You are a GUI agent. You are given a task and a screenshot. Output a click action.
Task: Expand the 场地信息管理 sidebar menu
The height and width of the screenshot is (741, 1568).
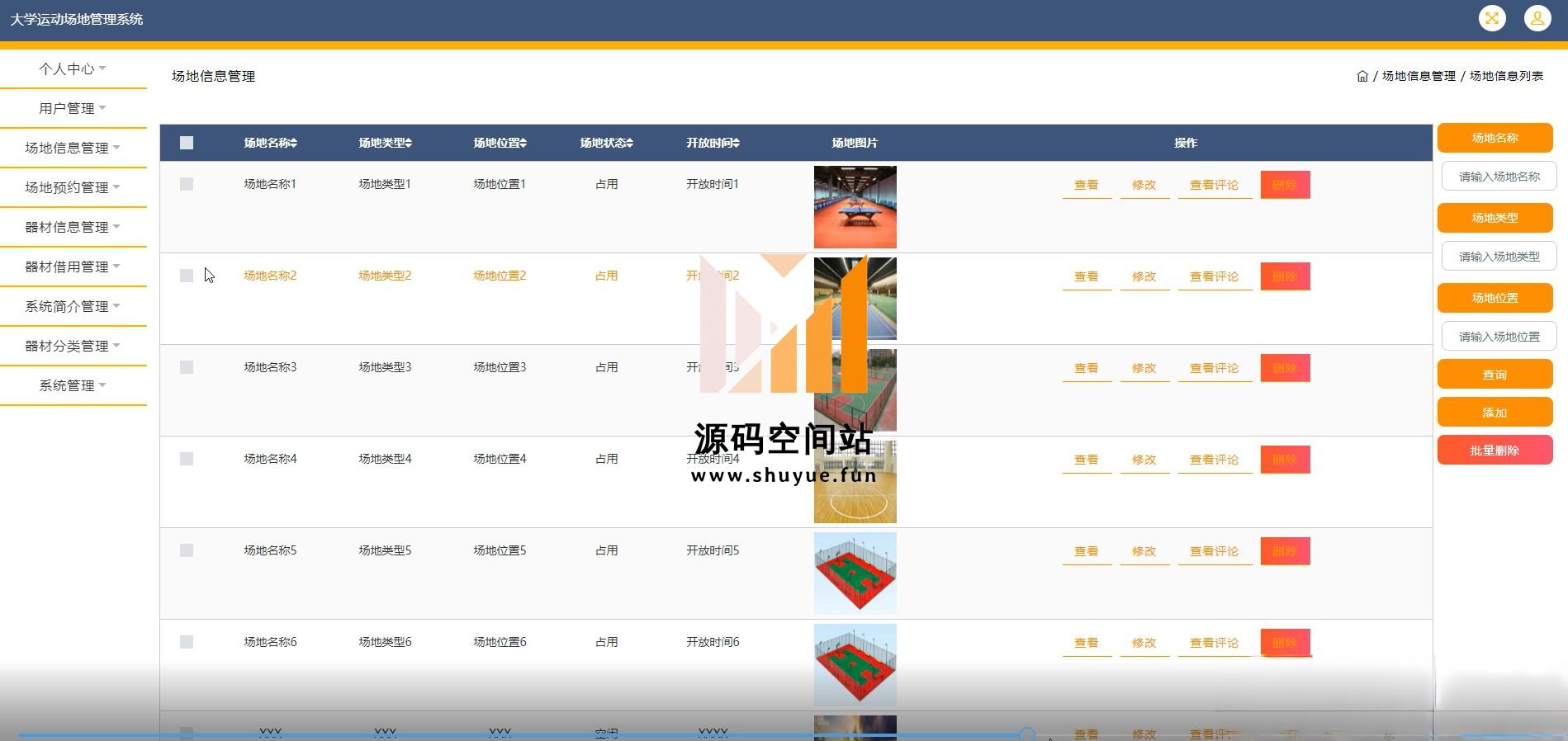coord(73,148)
